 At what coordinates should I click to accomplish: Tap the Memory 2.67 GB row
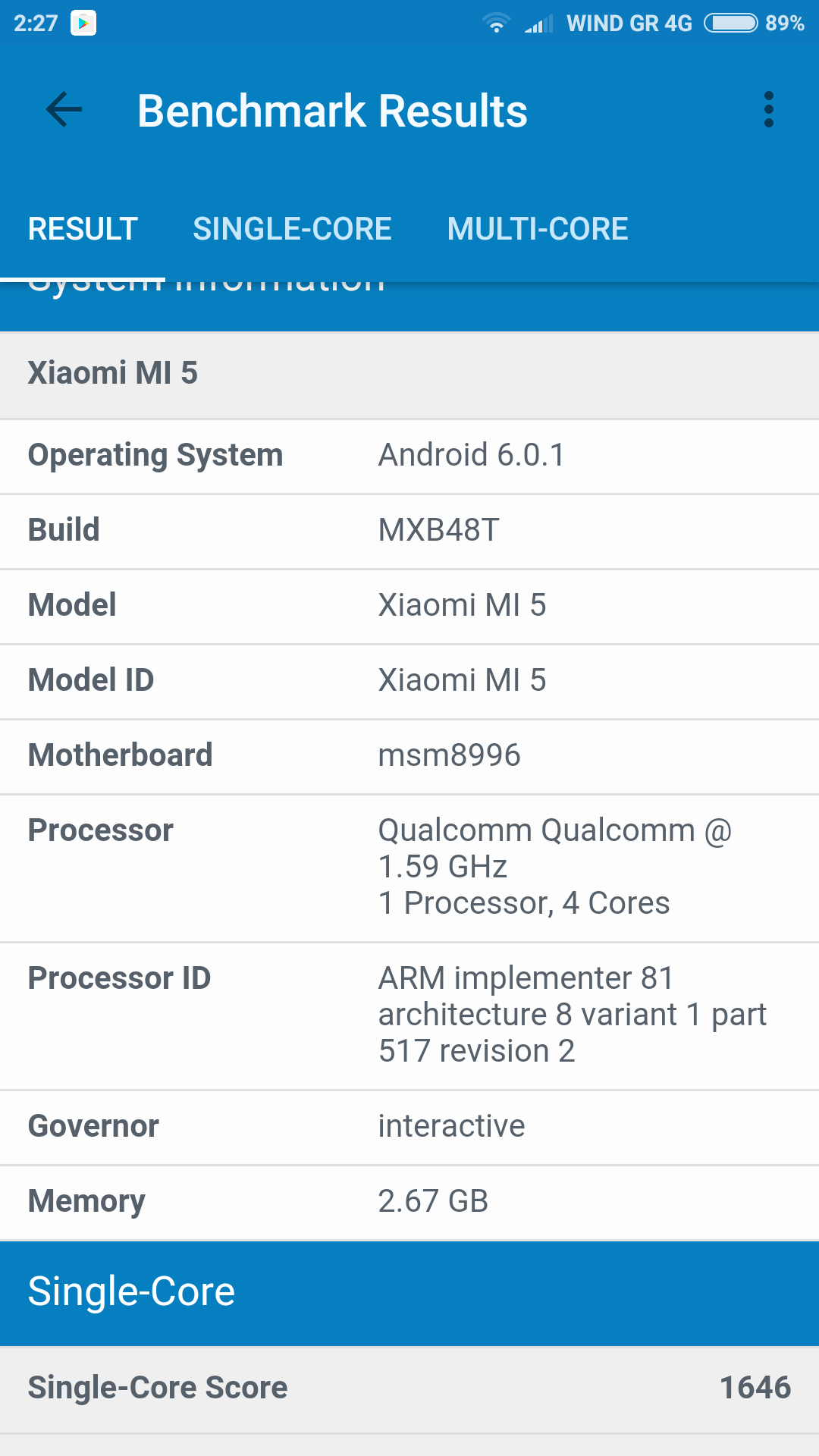click(409, 1202)
